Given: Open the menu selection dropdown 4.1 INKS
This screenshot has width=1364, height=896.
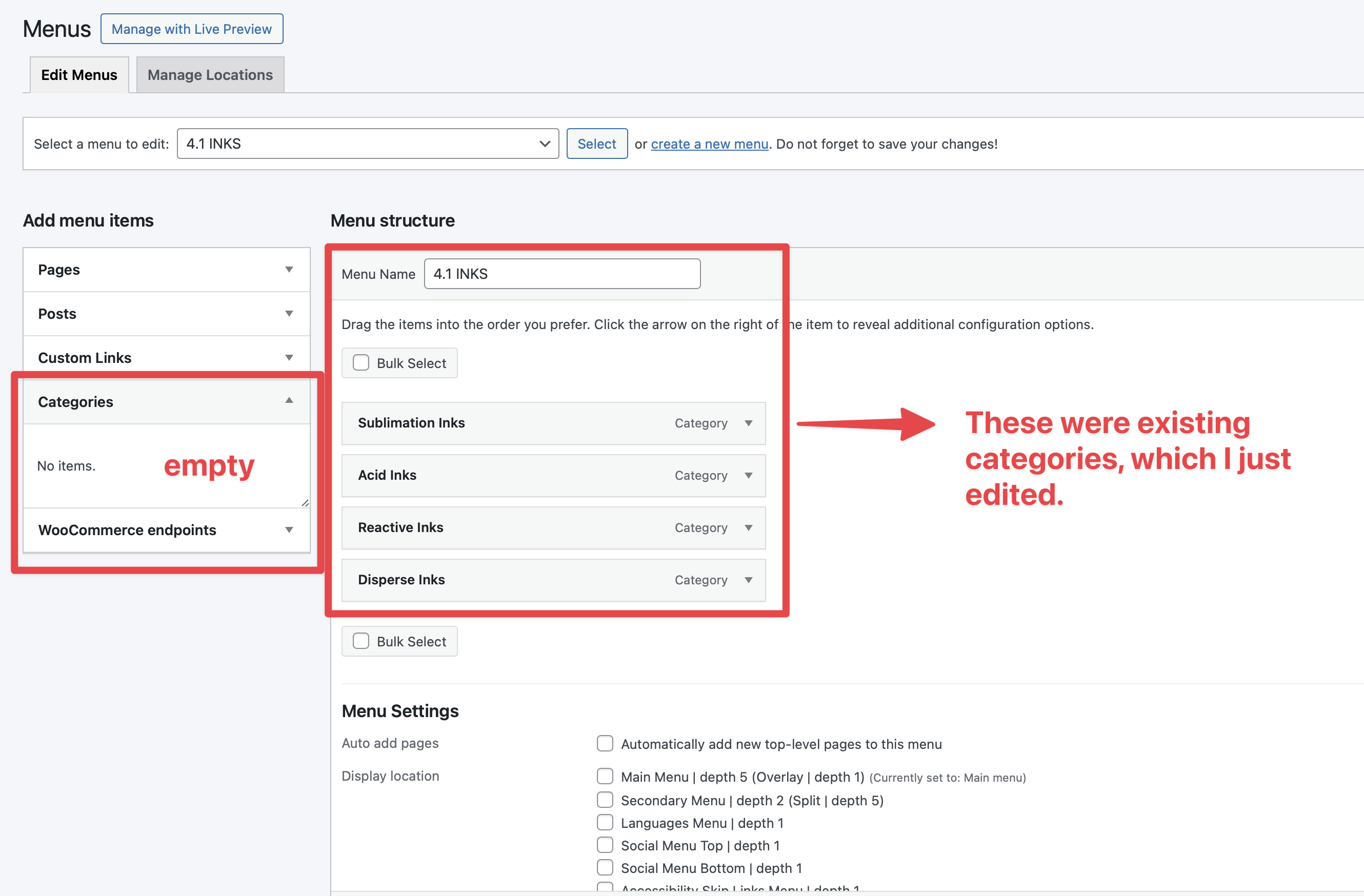Looking at the screenshot, I should pos(367,143).
